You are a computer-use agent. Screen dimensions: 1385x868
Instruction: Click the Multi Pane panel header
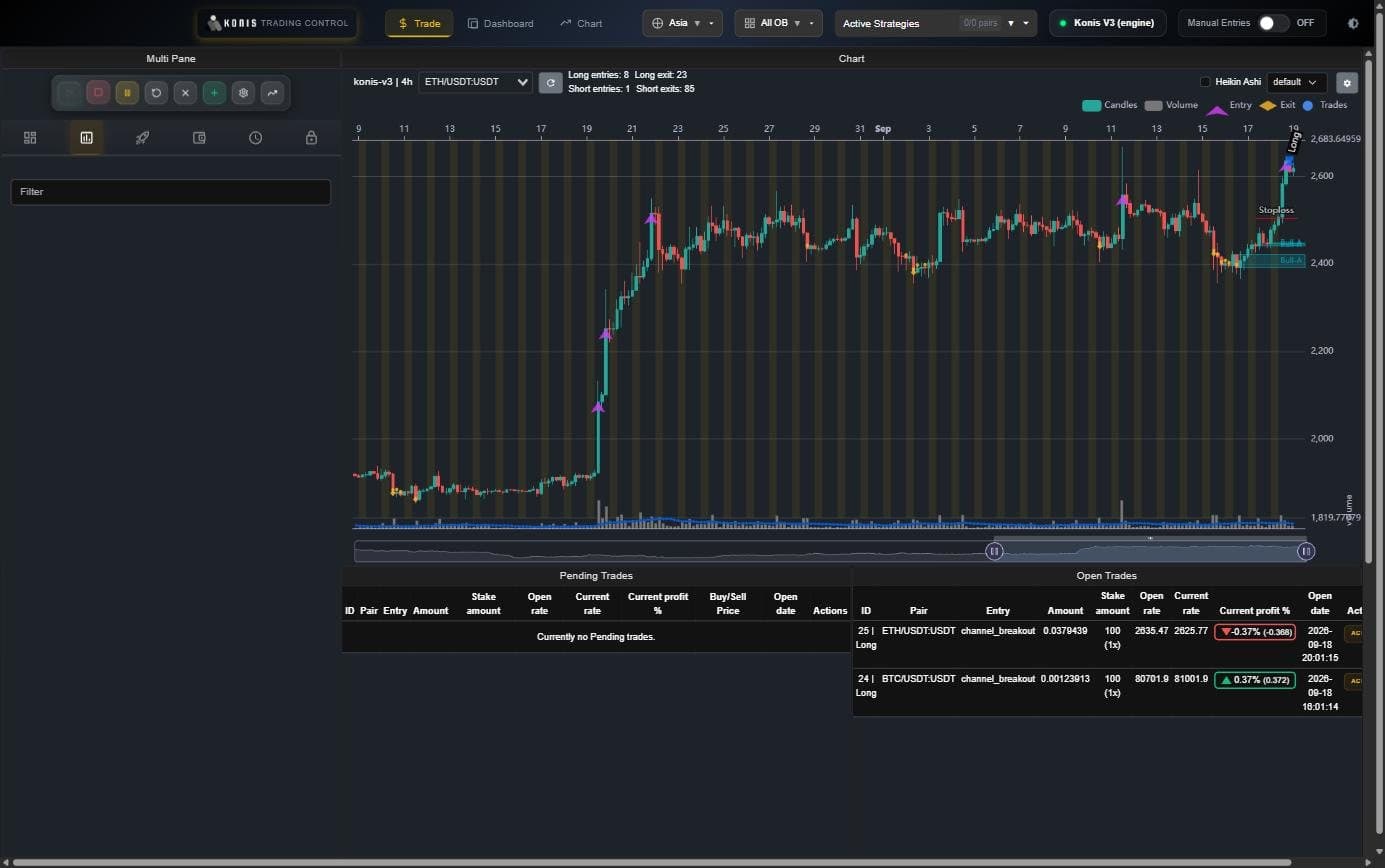171,59
